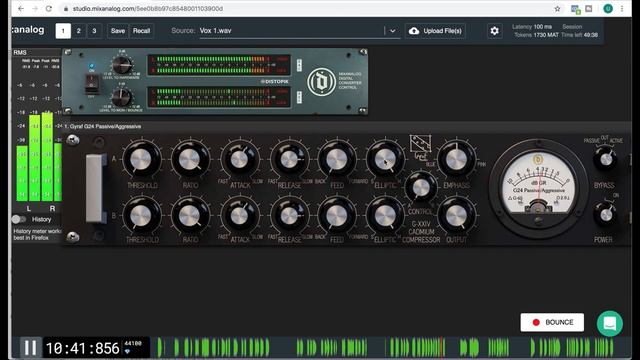Click the RMS meter panel header
640x360 pixels.
pos(36,52)
